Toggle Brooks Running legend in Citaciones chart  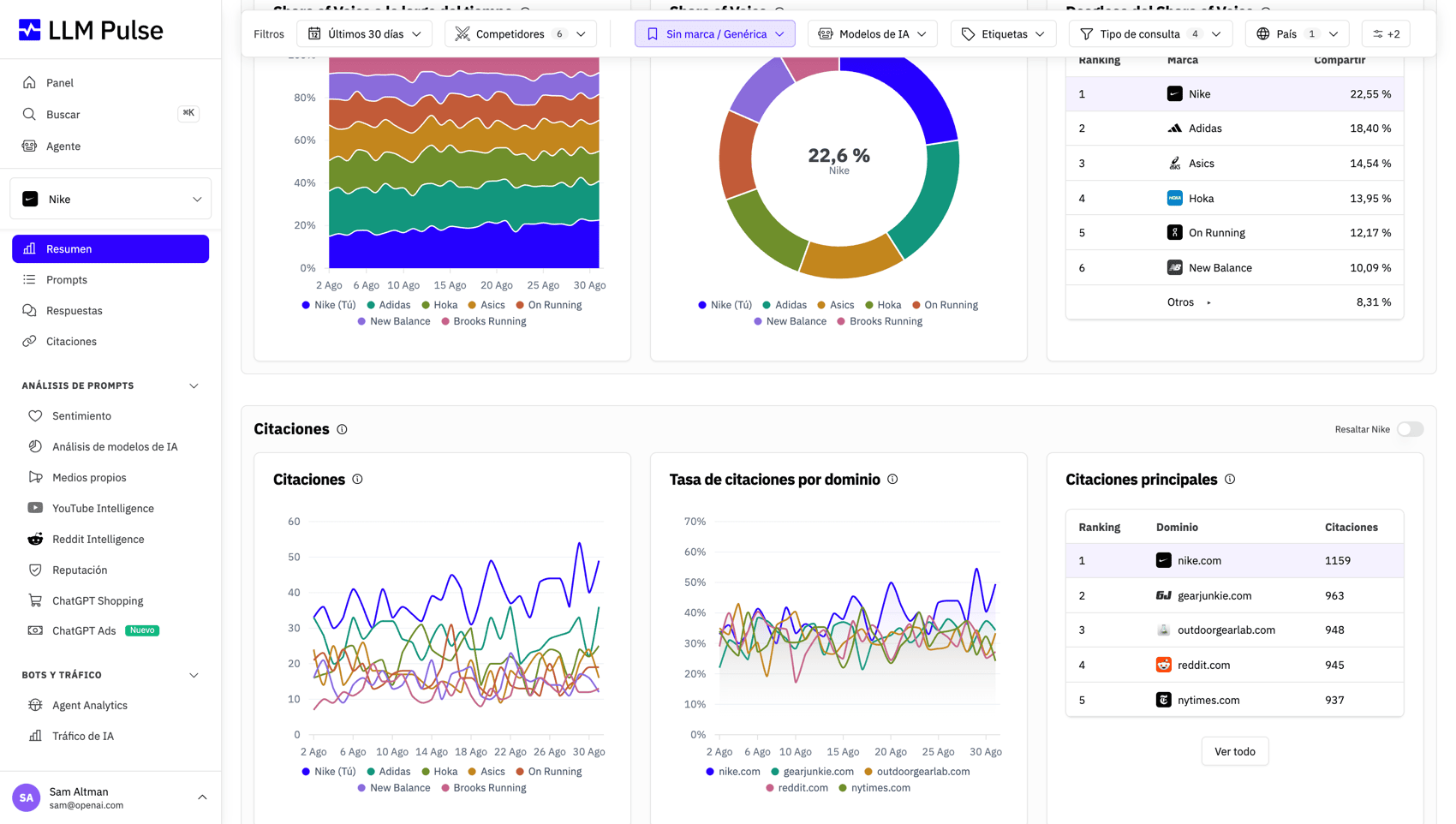(483, 788)
